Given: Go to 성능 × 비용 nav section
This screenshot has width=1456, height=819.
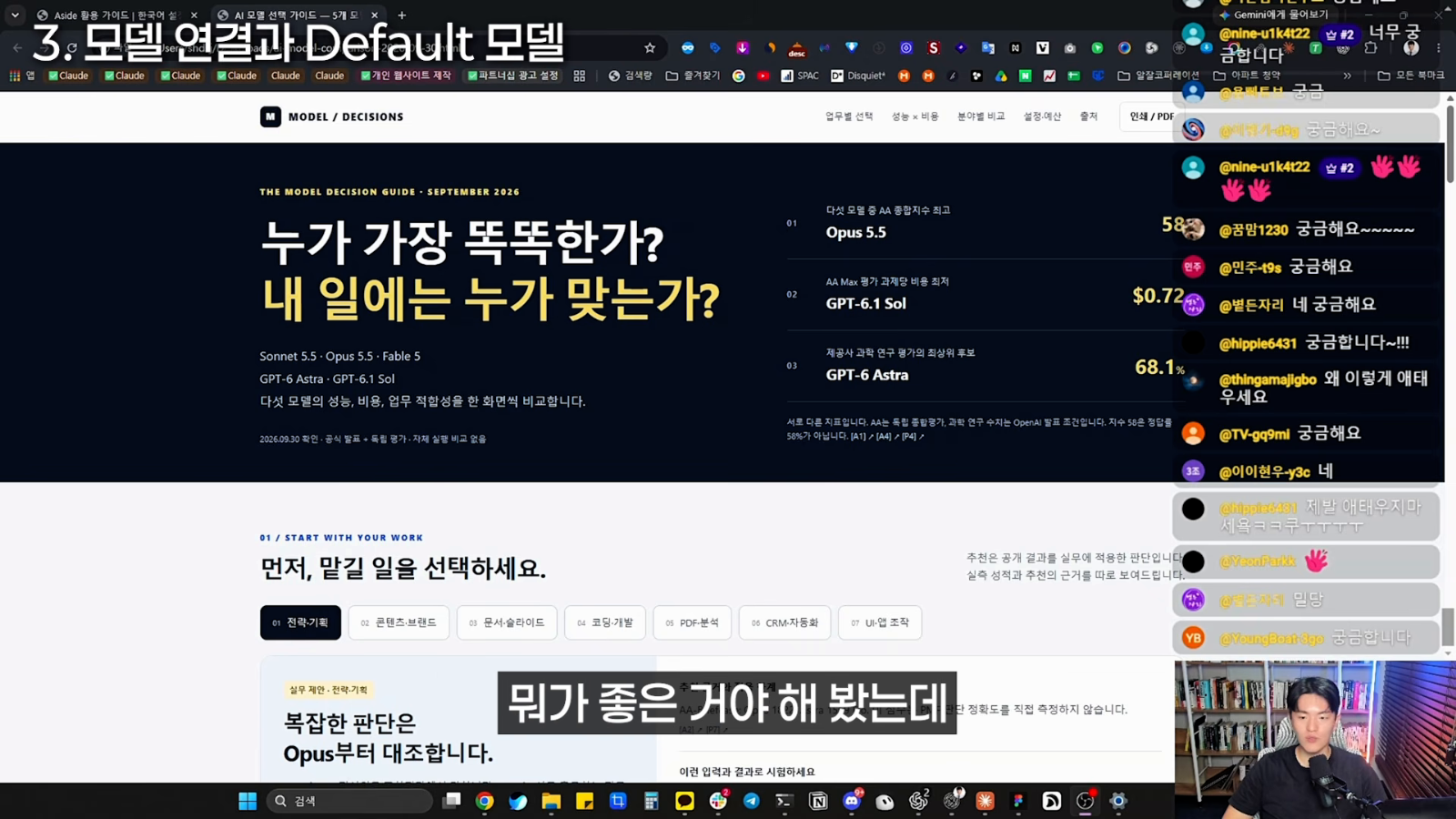Looking at the screenshot, I should pos(915,116).
